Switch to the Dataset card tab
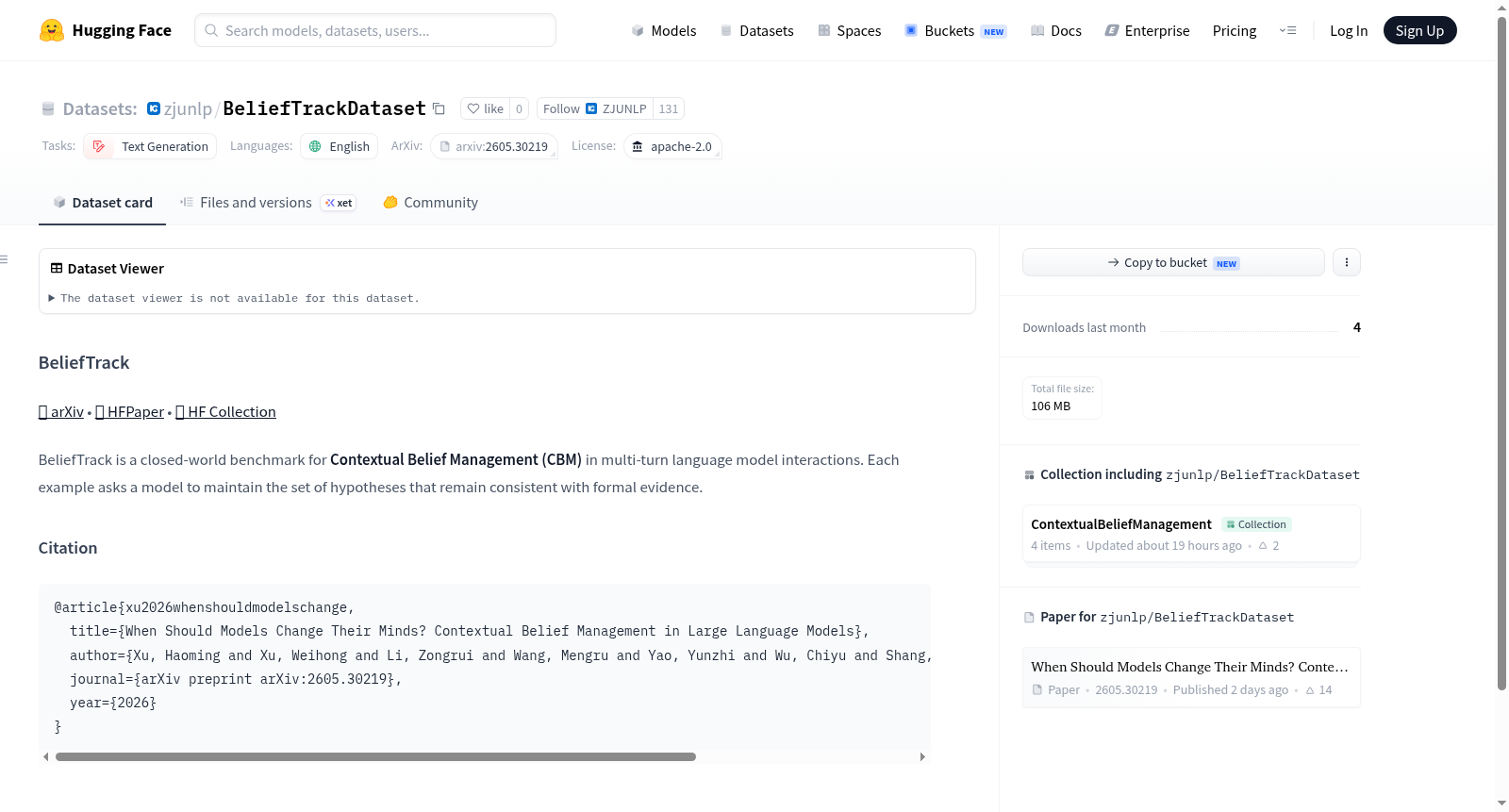Viewport: 1509px width, 812px height. [103, 203]
